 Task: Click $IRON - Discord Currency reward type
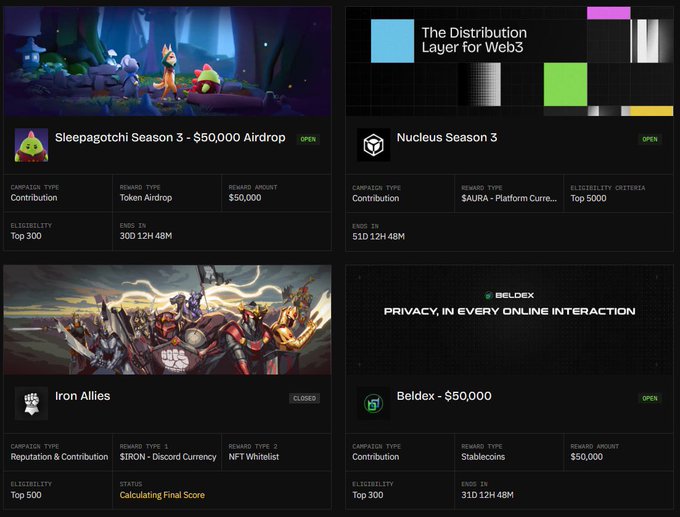pos(168,457)
